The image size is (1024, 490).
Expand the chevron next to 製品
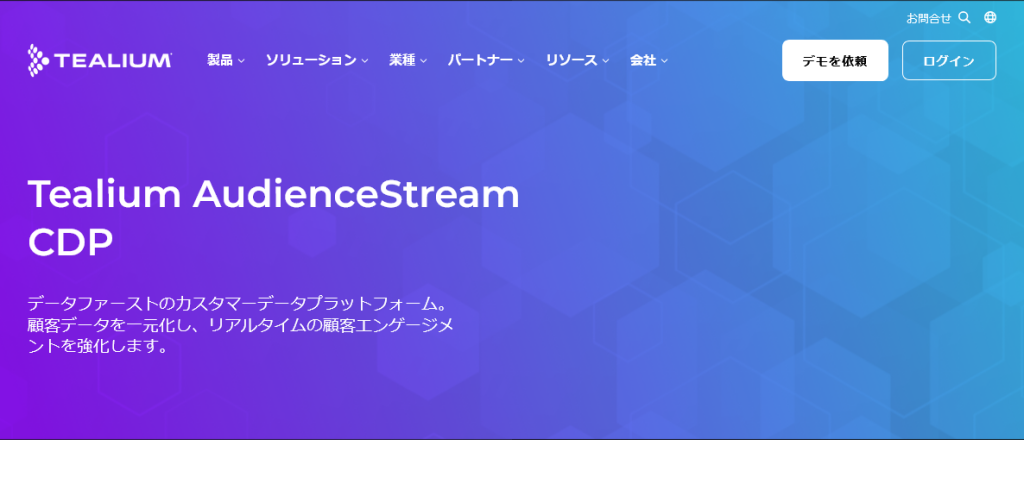click(x=241, y=61)
